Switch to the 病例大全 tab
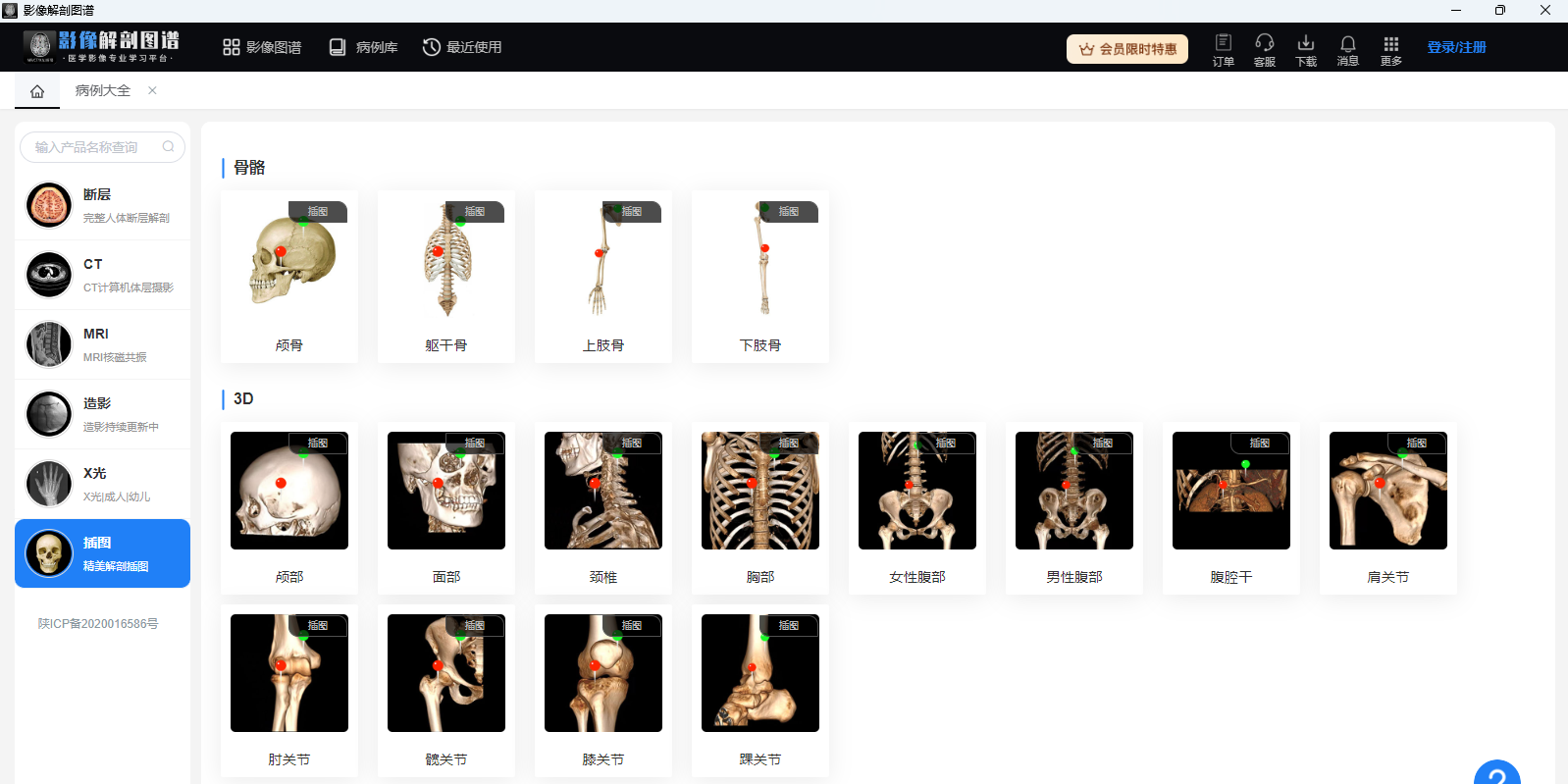 [103, 90]
